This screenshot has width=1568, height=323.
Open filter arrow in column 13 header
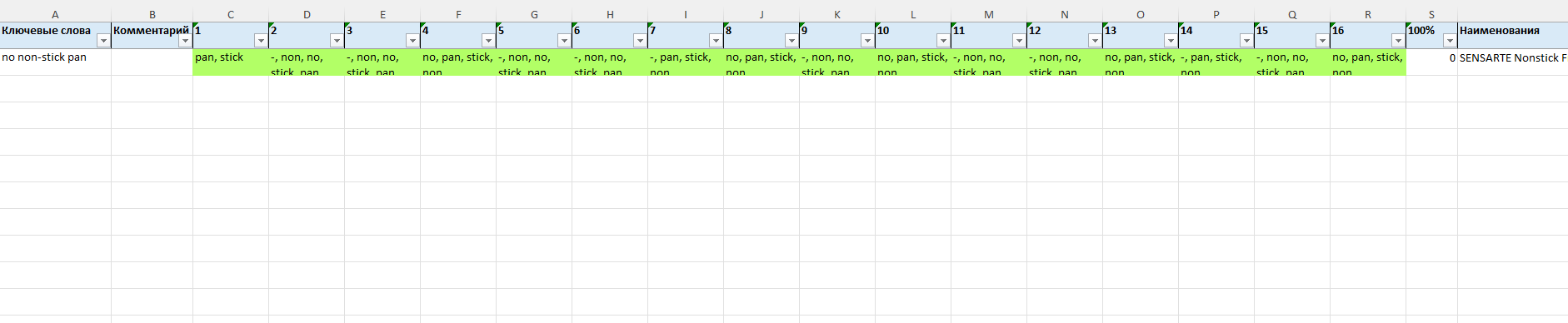pyautogui.click(x=1171, y=41)
